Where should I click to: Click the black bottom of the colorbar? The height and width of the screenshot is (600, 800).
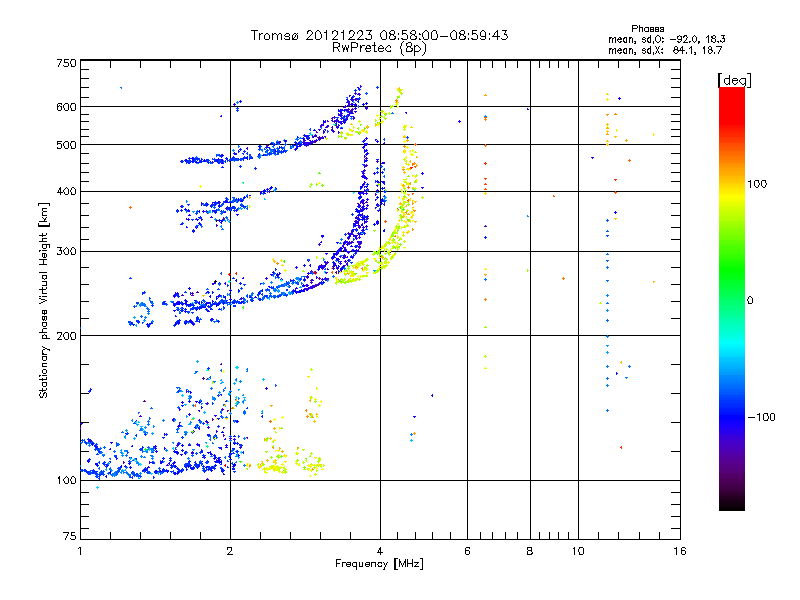pyautogui.click(x=732, y=503)
